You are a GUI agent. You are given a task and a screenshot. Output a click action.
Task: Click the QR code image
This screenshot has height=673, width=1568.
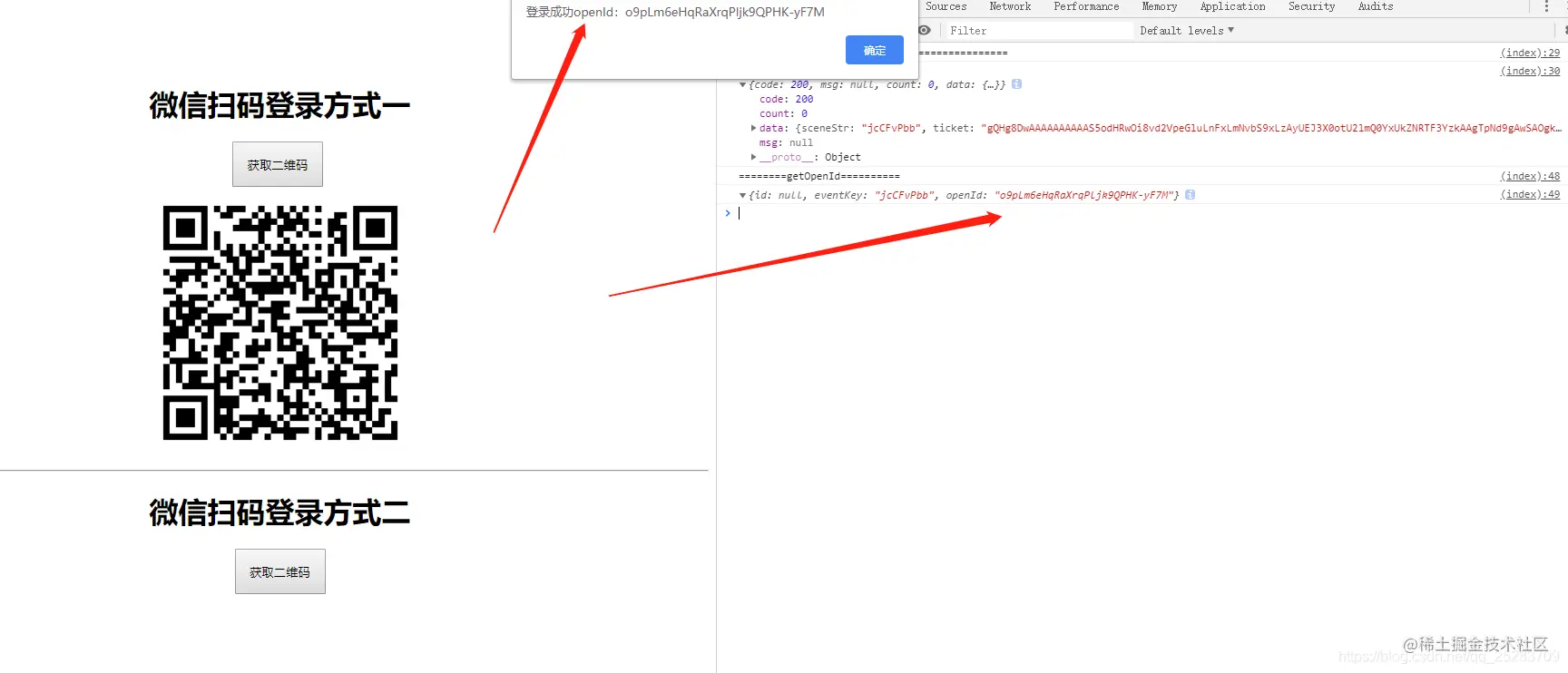click(280, 323)
